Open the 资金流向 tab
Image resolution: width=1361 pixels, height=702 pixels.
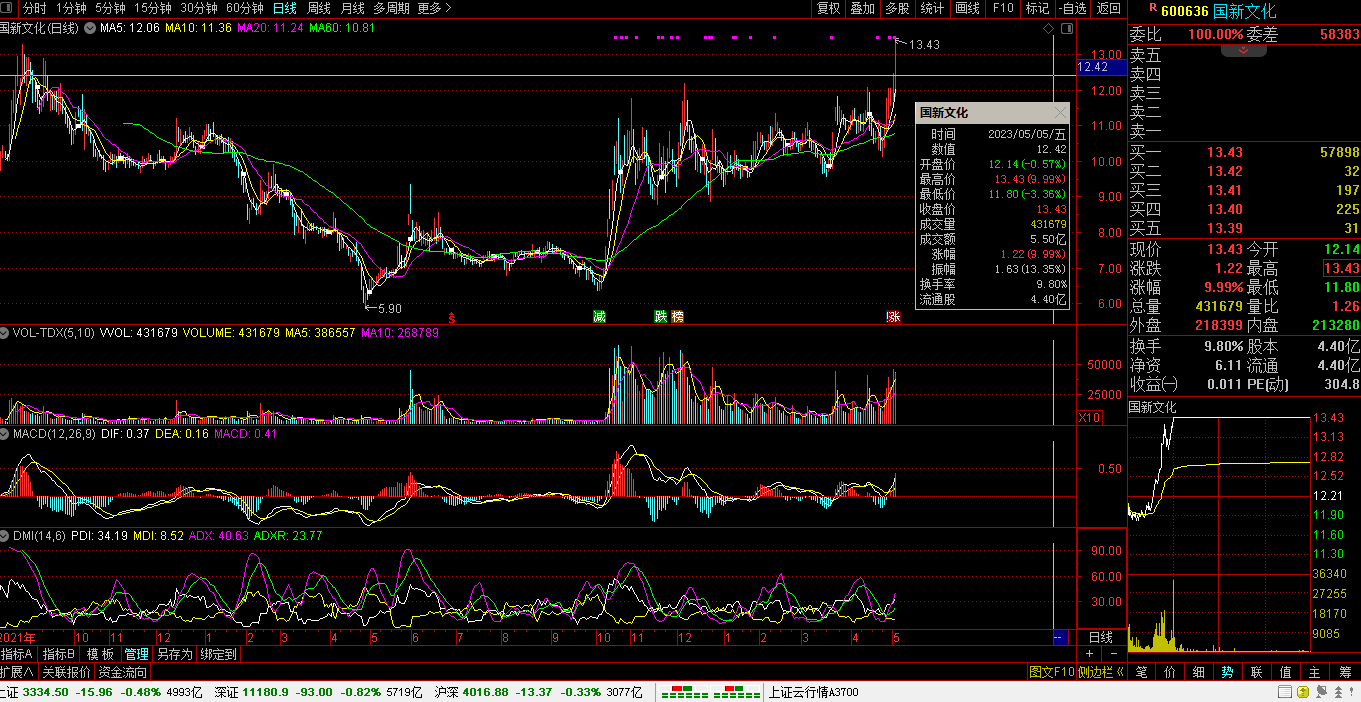(x=123, y=672)
